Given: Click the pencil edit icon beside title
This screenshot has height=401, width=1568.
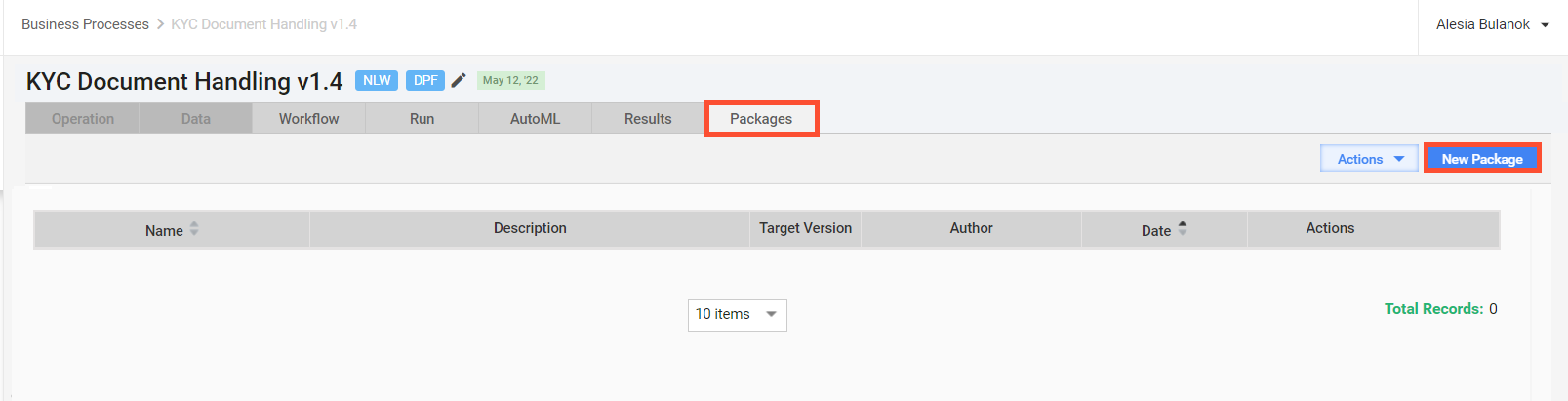Looking at the screenshot, I should pos(459,80).
